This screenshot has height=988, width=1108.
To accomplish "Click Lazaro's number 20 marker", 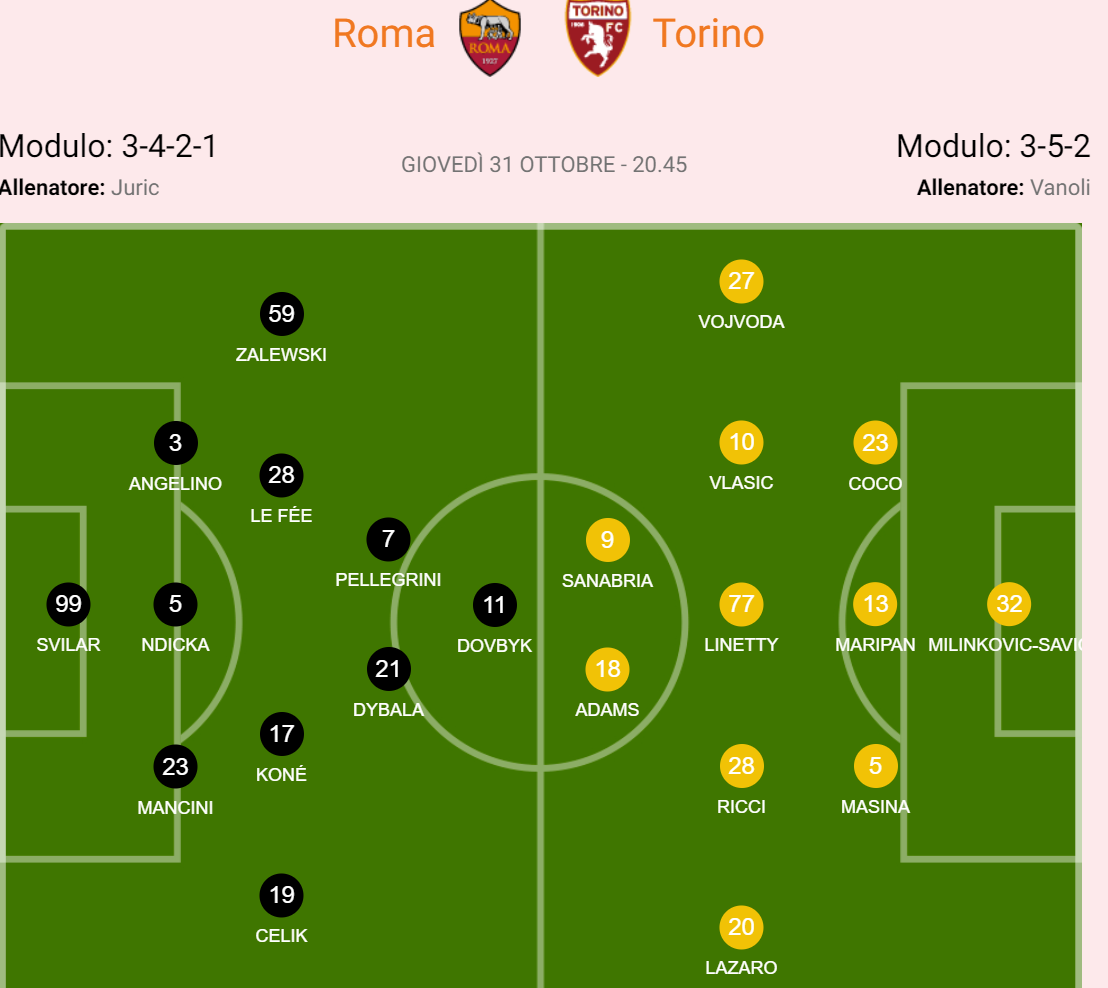I will (741, 927).
